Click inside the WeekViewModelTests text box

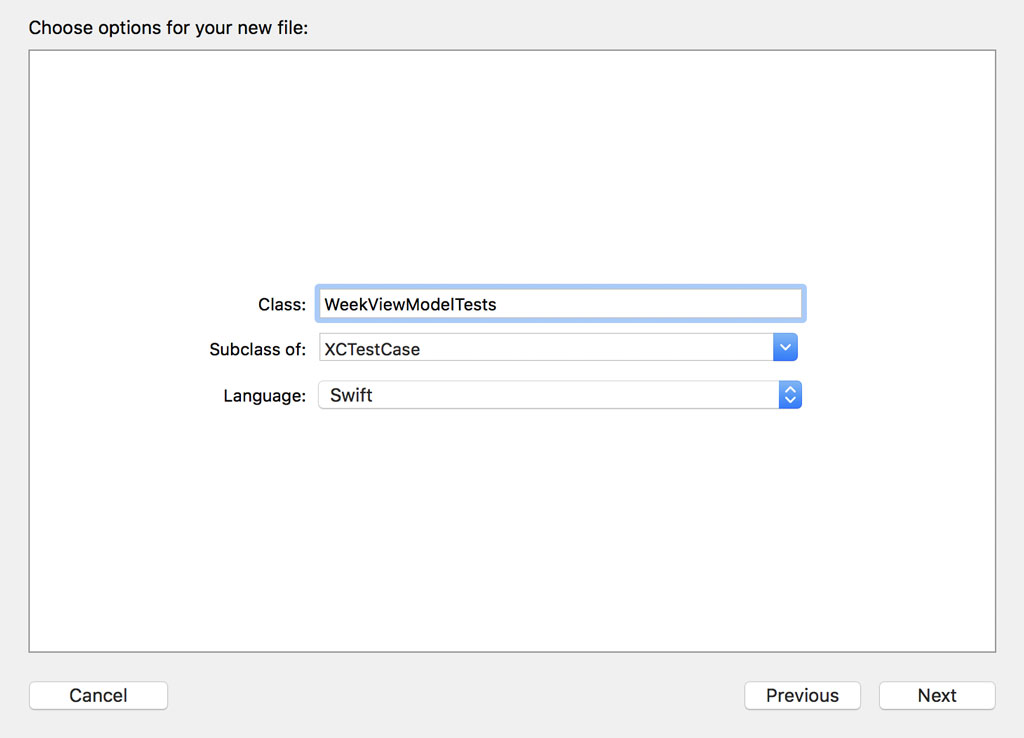point(560,303)
